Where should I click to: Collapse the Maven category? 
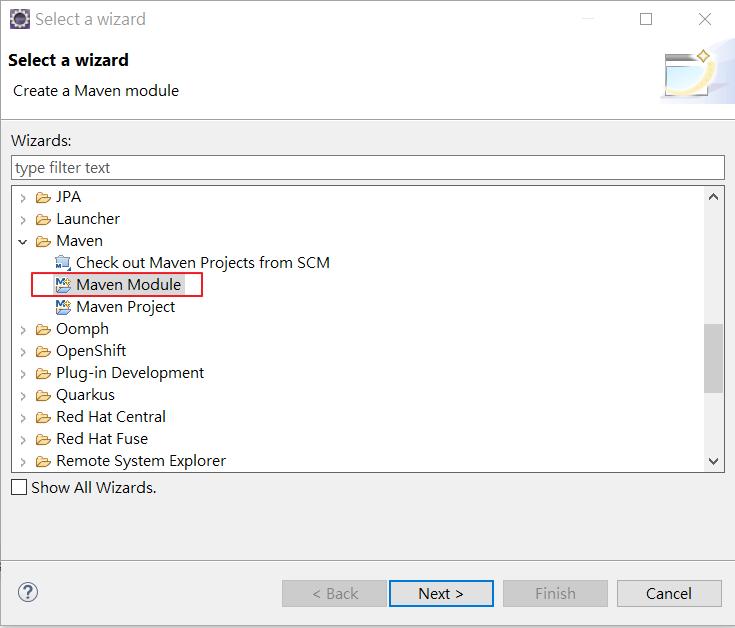pos(22,242)
